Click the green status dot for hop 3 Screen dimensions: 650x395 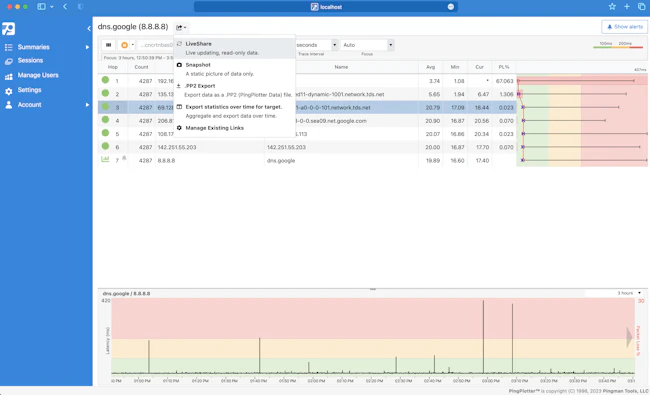pyautogui.click(x=105, y=107)
